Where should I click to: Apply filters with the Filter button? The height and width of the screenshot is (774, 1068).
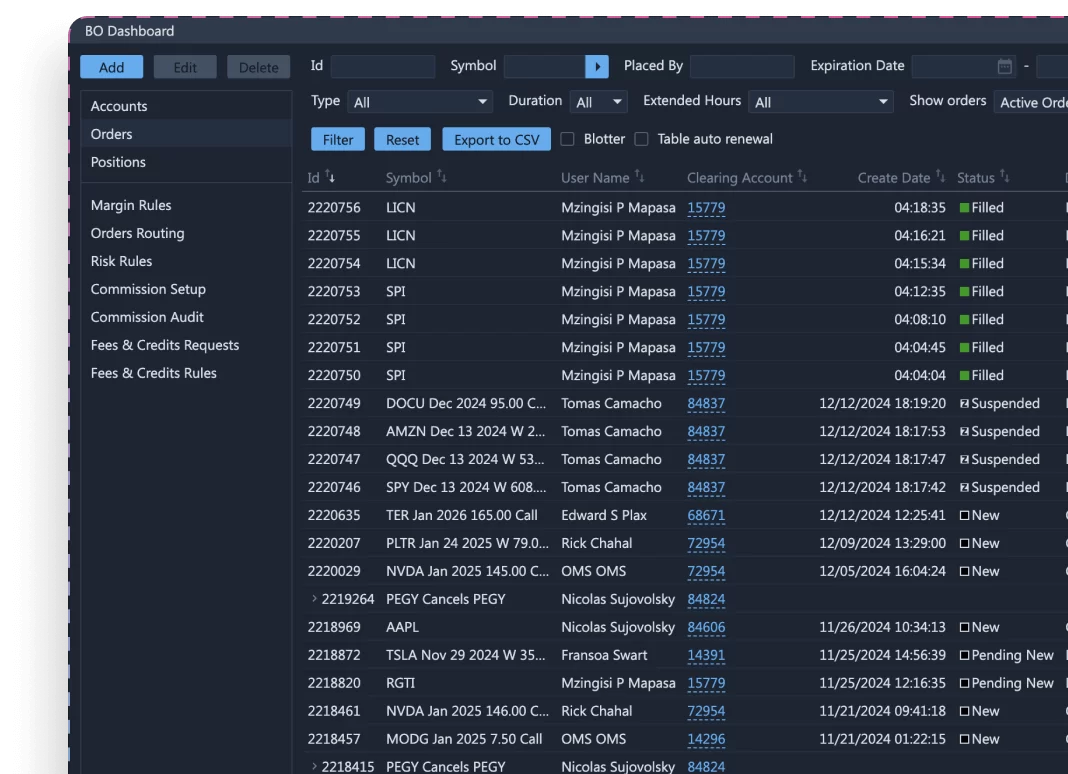338,139
